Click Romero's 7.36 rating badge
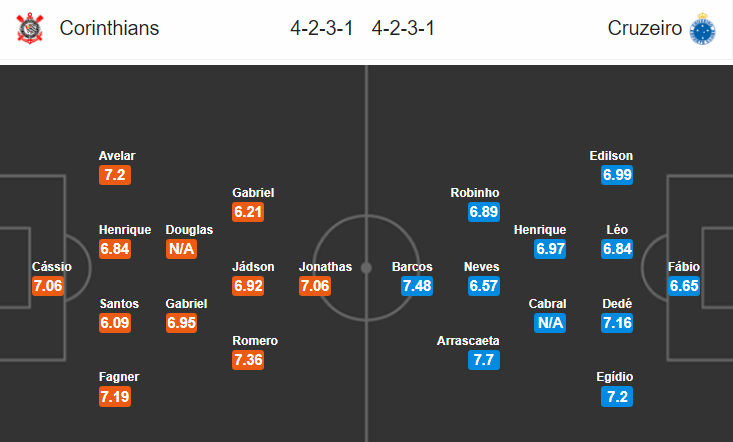Screen dimensions: 733x442 click(248, 360)
